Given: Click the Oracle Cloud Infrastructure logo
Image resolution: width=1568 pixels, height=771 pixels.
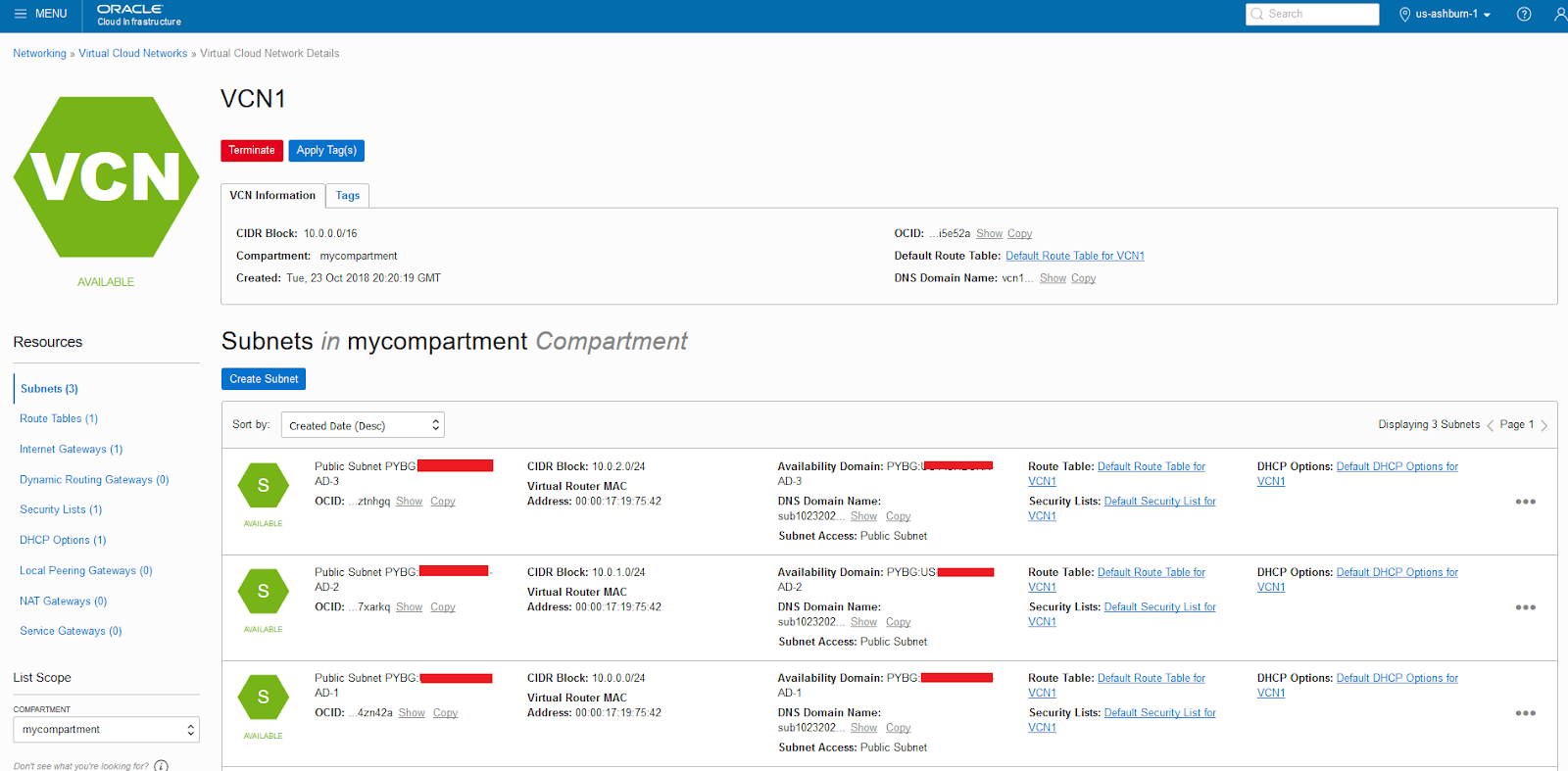Looking at the screenshot, I should coord(138,15).
